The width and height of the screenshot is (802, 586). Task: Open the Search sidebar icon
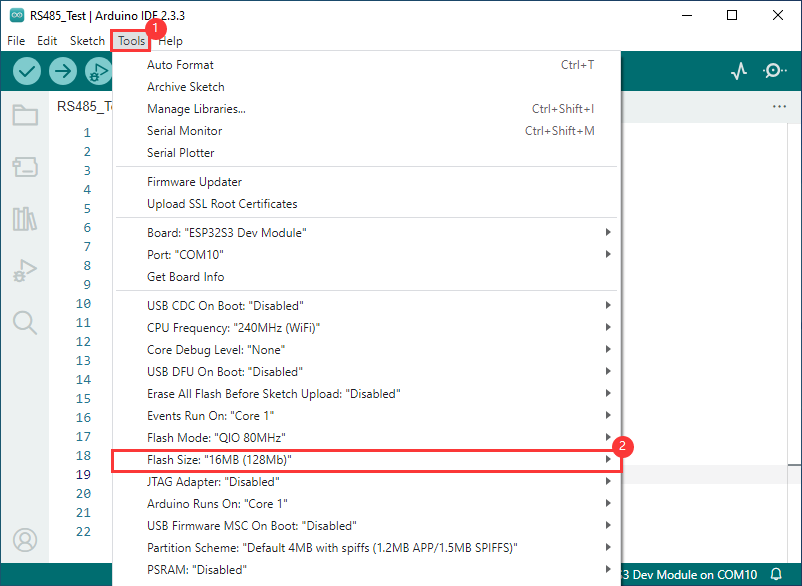click(25, 322)
